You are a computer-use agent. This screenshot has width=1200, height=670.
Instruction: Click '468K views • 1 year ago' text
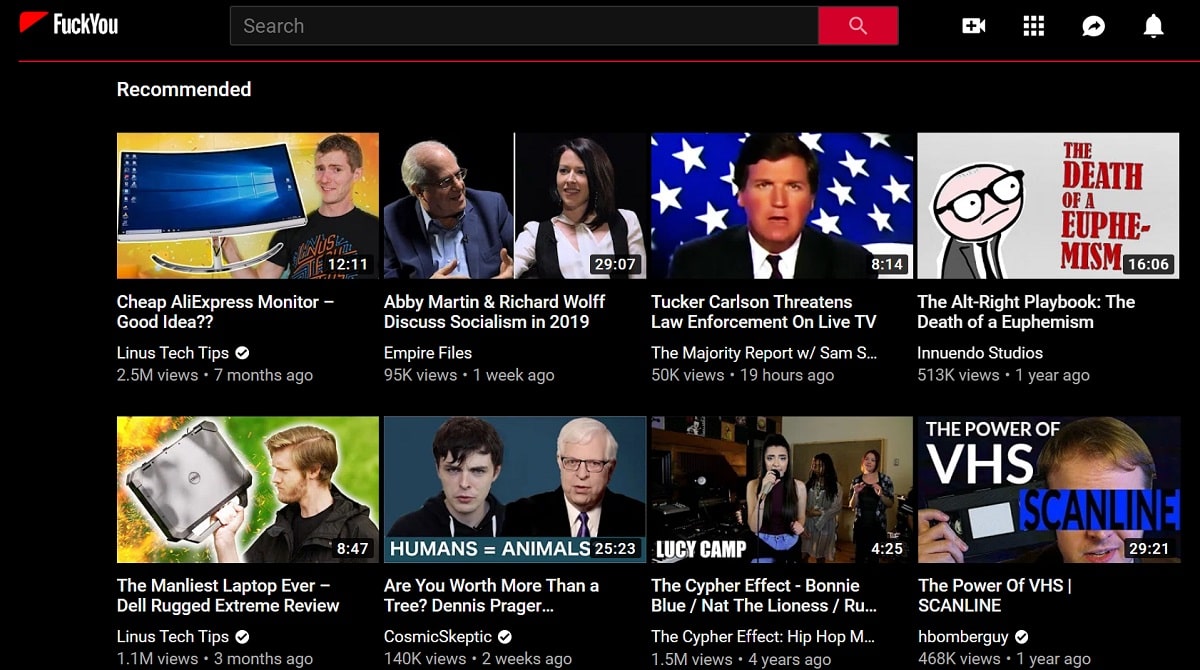[x=1004, y=659]
